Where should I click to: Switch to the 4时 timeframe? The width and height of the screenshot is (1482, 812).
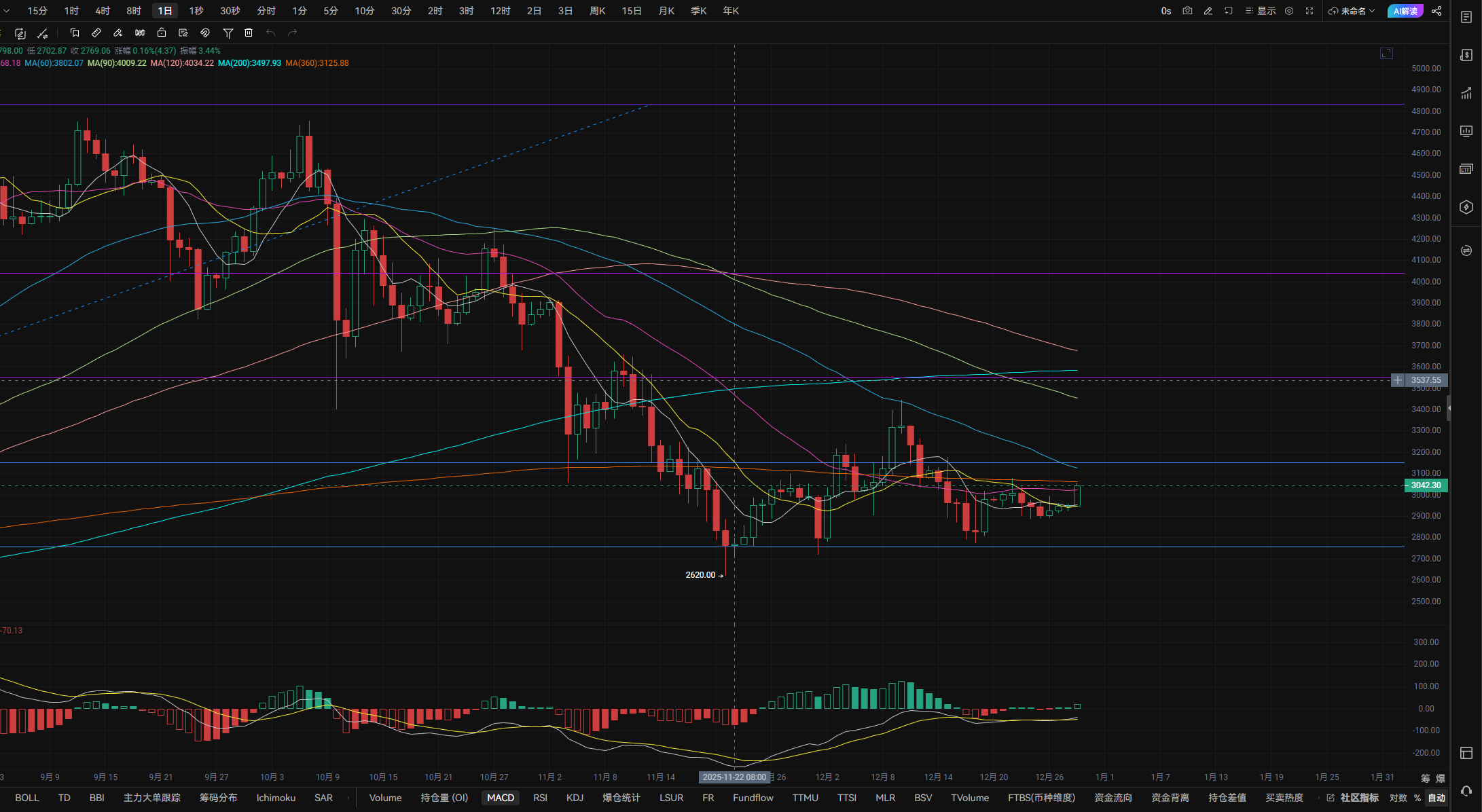(103, 11)
